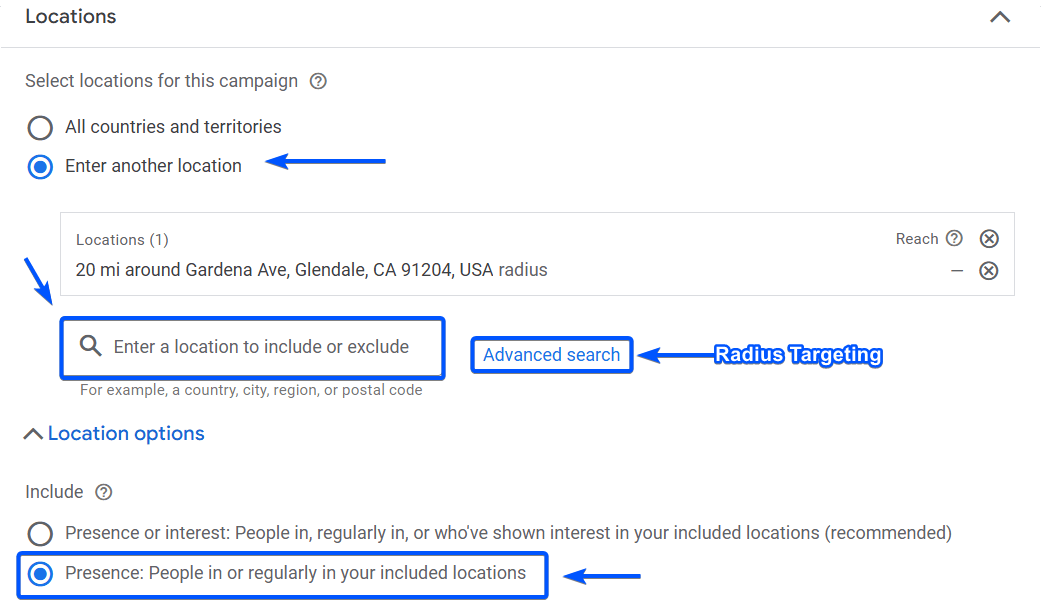Screen dimensions: 1041x606
Task: Open the Reach help tooltip icon
Action: tap(956, 239)
